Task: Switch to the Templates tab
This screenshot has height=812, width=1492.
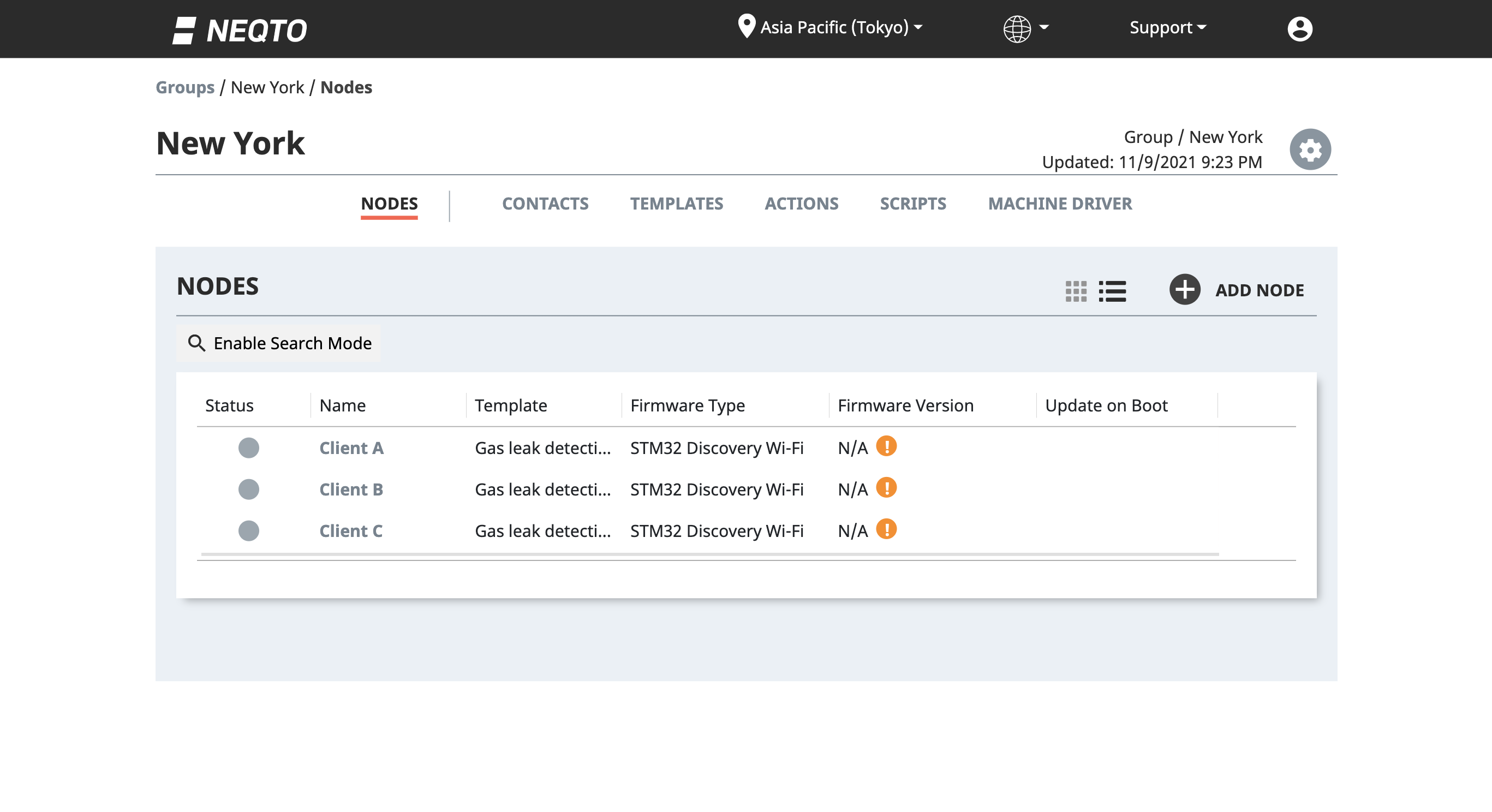Action: (676, 203)
